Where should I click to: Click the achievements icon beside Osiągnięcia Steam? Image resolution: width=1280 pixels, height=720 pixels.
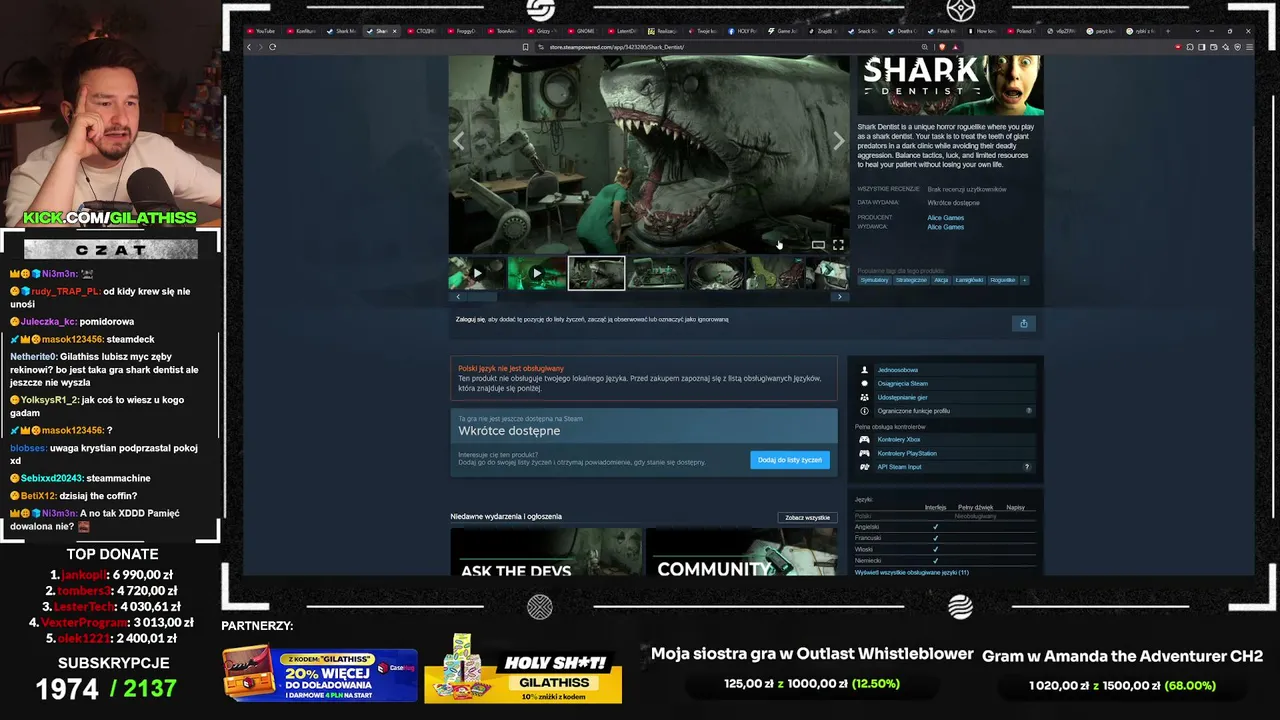coord(865,383)
